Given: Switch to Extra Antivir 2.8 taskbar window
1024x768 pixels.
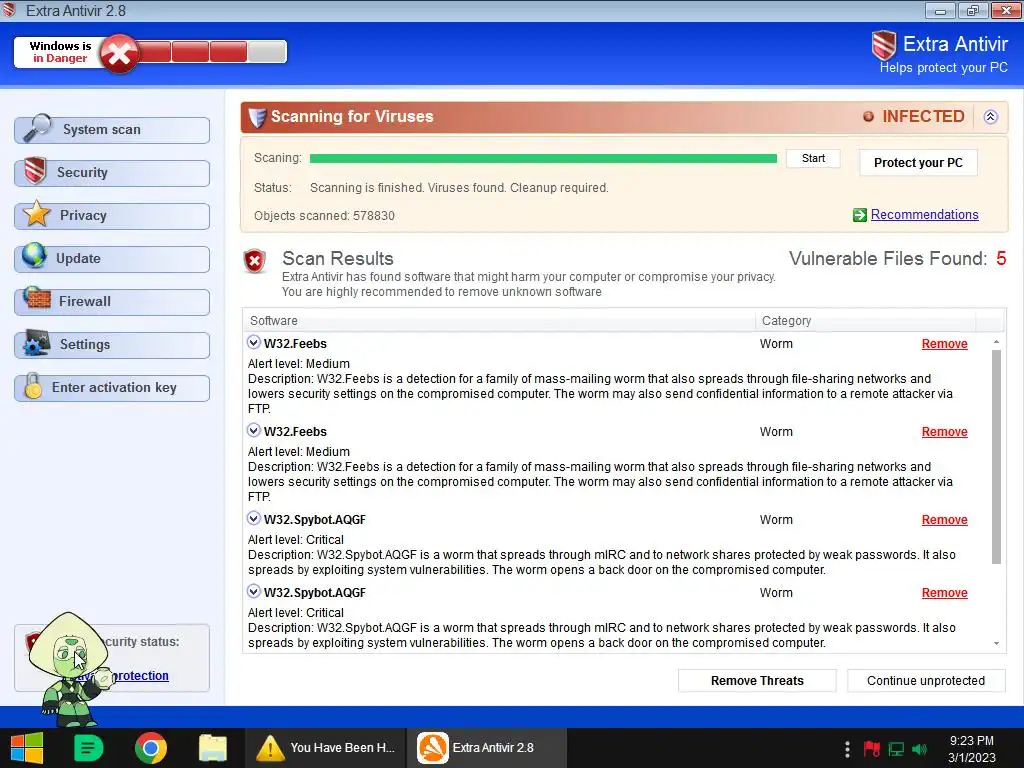Looking at the screenshot, I should (x=487, y=748).
